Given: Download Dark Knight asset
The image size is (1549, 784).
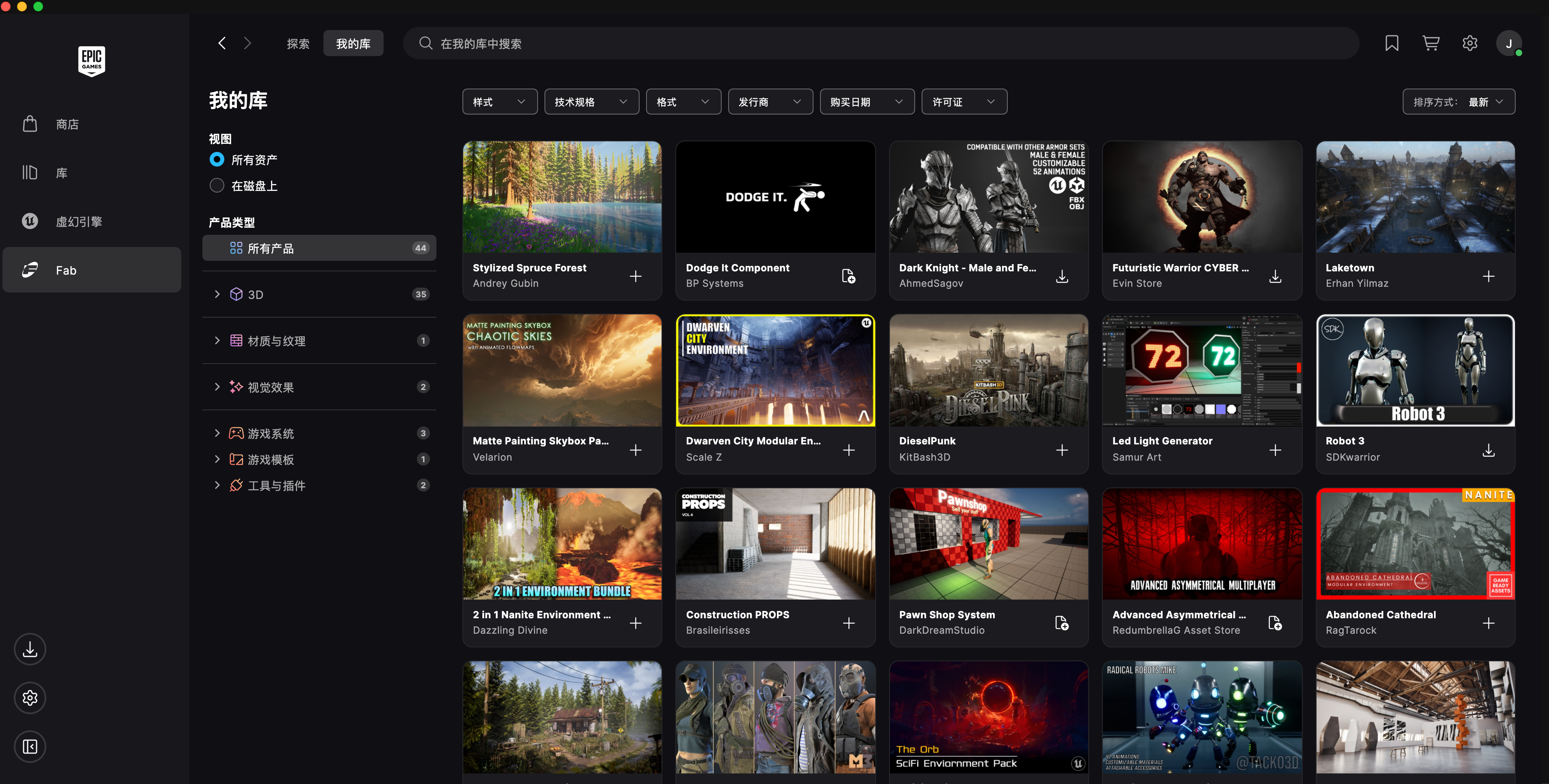Looking at the screenshot, I should (x=1062, y=276).
